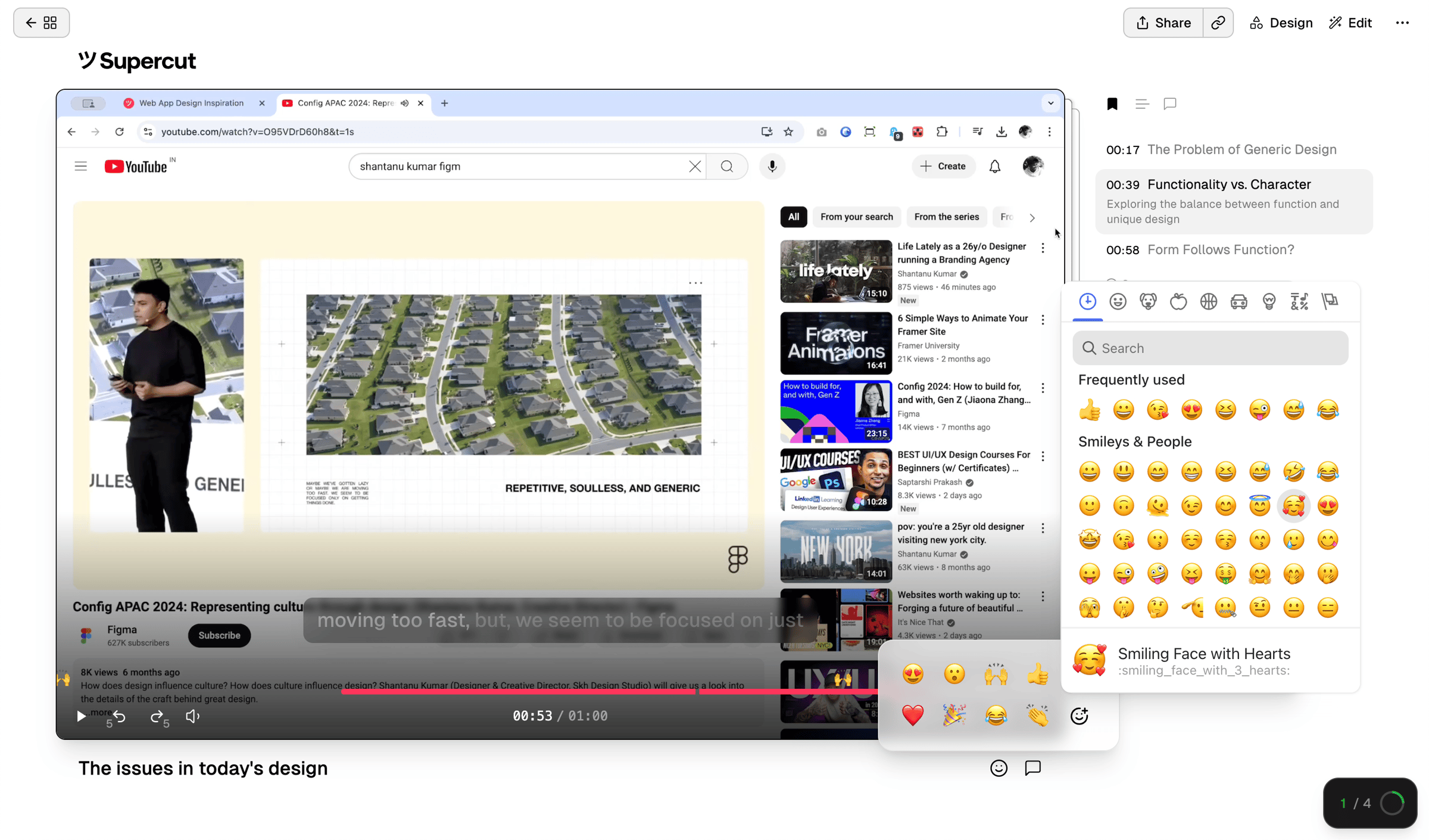Screen dimensions: 1429x840
Task: Pick the smiling face with halo emoji
Action: coord(1260,506)
